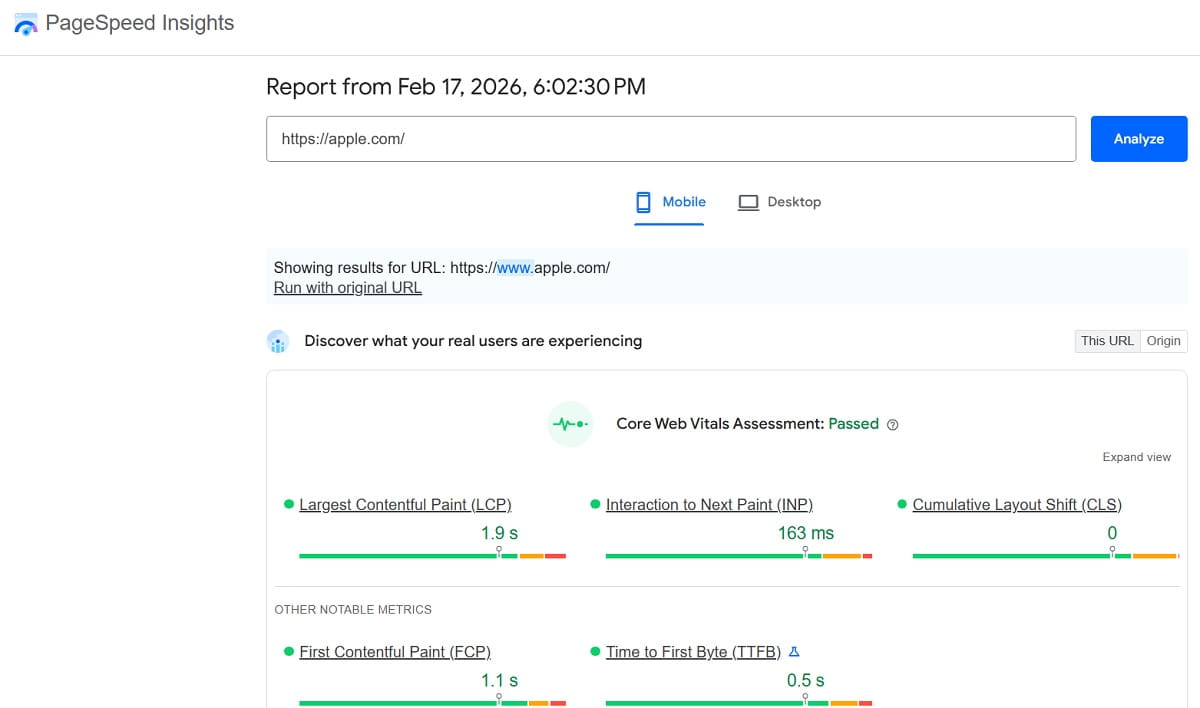Open Expand view for the metrics
1200x708 pixels.
(x=1136, y=457)
